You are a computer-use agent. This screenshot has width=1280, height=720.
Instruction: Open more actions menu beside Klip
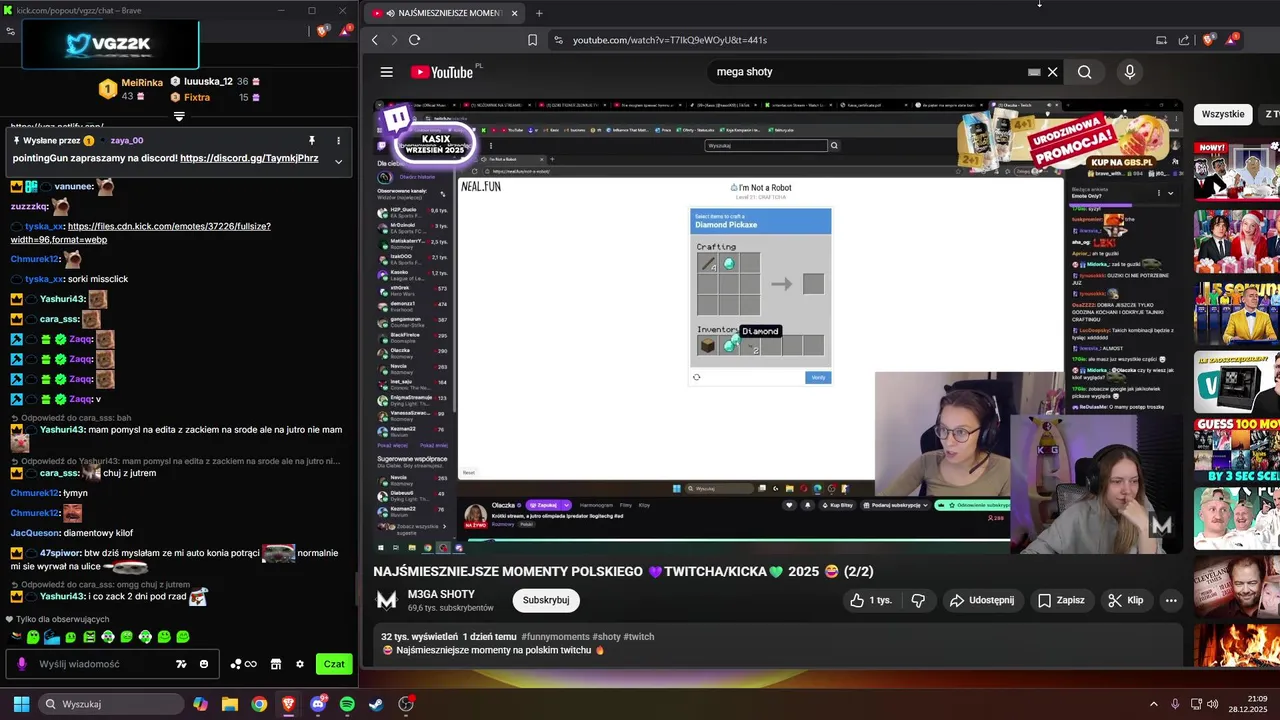point(1171,600)
